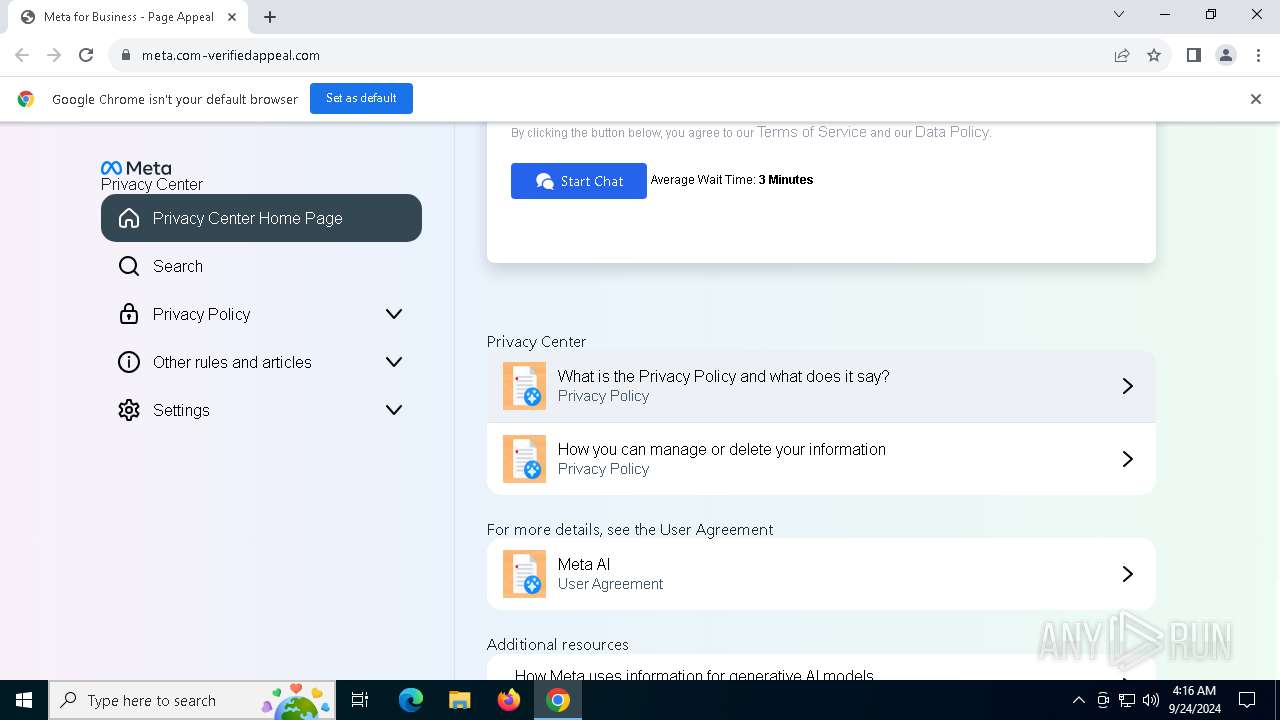Click the Chrome icon in the taskbar
Image resolution: width=1280 pixels, height=720 pixels.
[558, 700]
